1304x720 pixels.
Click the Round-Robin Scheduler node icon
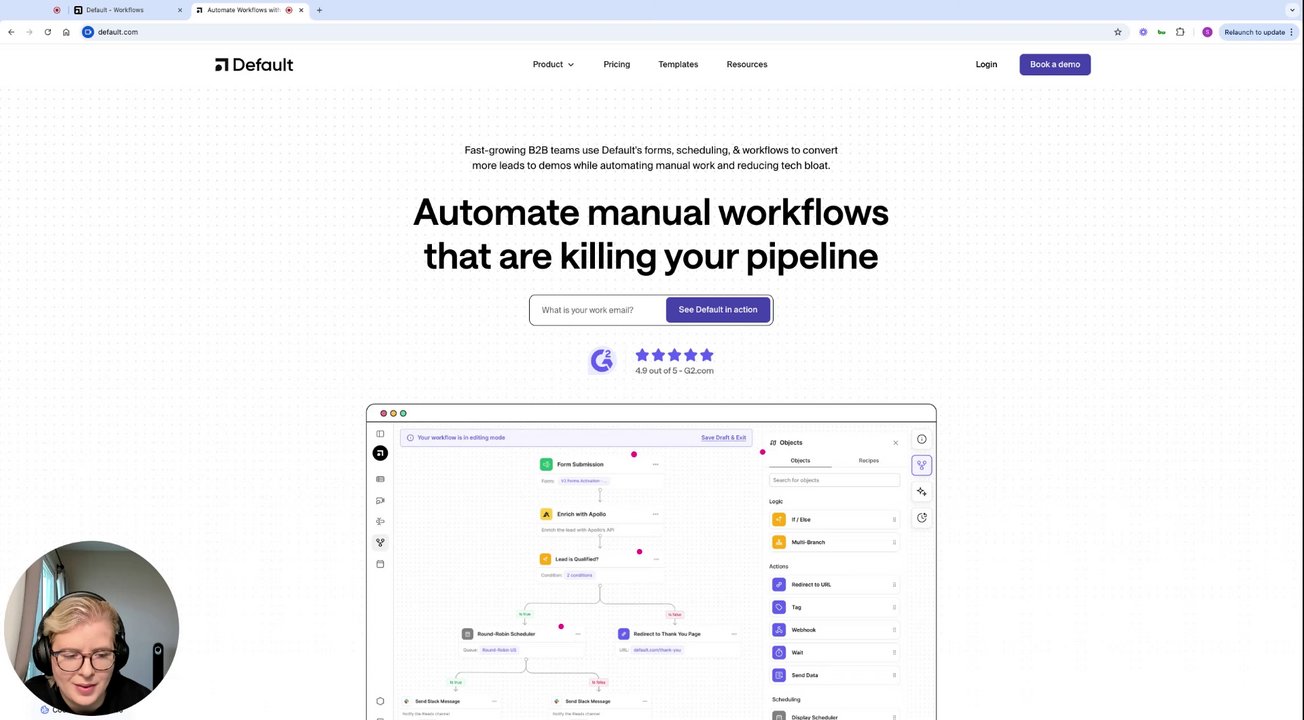click(x=467, y=634)
